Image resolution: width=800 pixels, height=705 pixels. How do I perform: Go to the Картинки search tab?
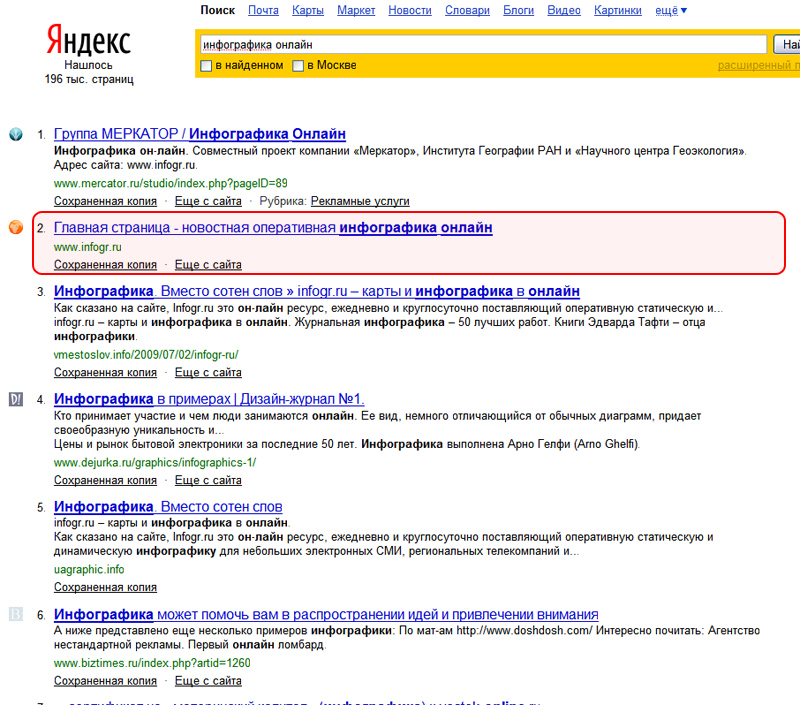click(x=617, y=11)
